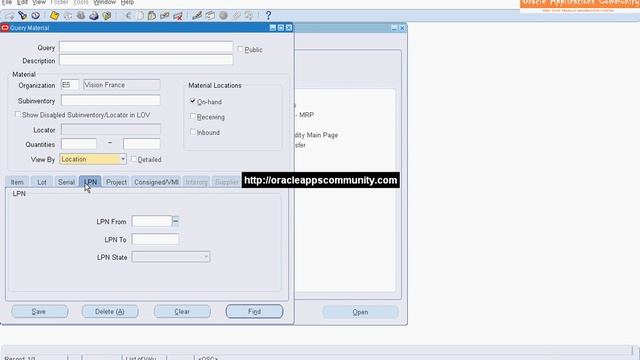Open the Window menu
Screen dimensions: 640x360
click(105, 2)
